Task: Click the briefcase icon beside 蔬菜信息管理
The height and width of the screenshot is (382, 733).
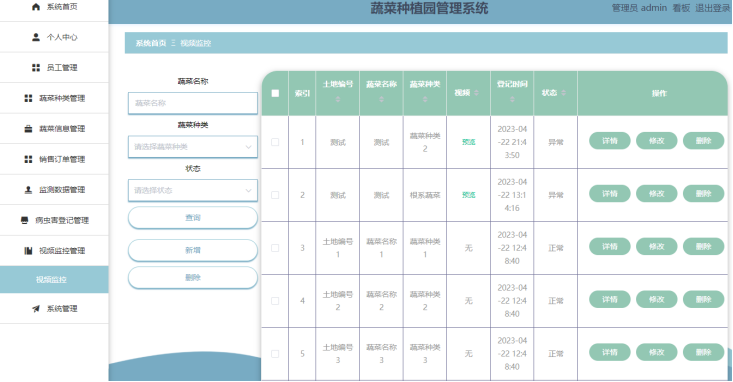Action: 28,129
